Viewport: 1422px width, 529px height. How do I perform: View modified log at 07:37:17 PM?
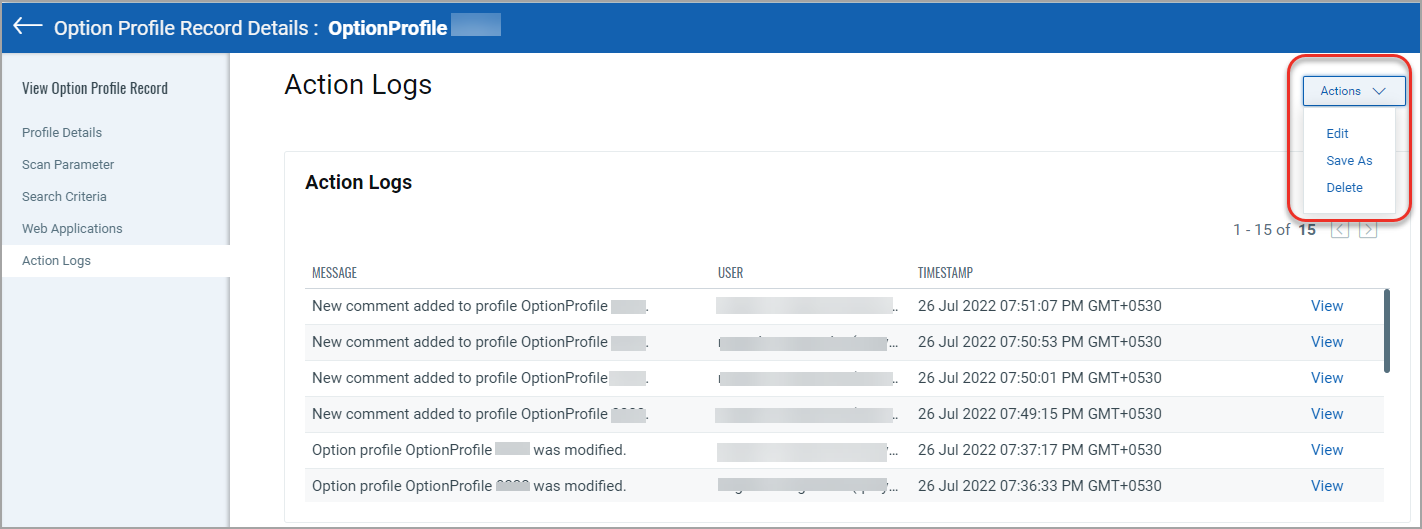[x=1326, y=450]
